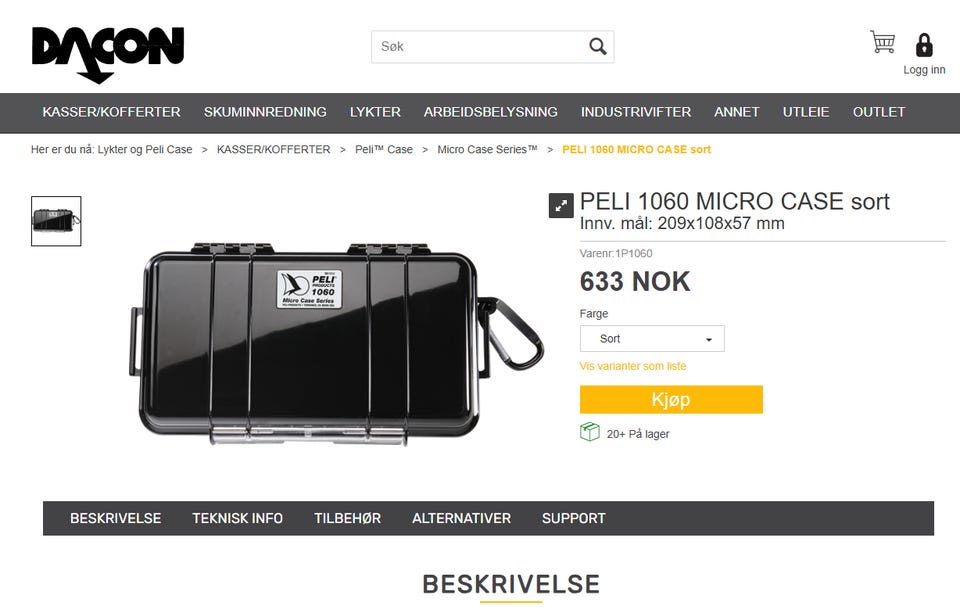The width and height of the screenshot is (960, 613).
Task: Click Vis varianter som liste link
Action: 633,366
